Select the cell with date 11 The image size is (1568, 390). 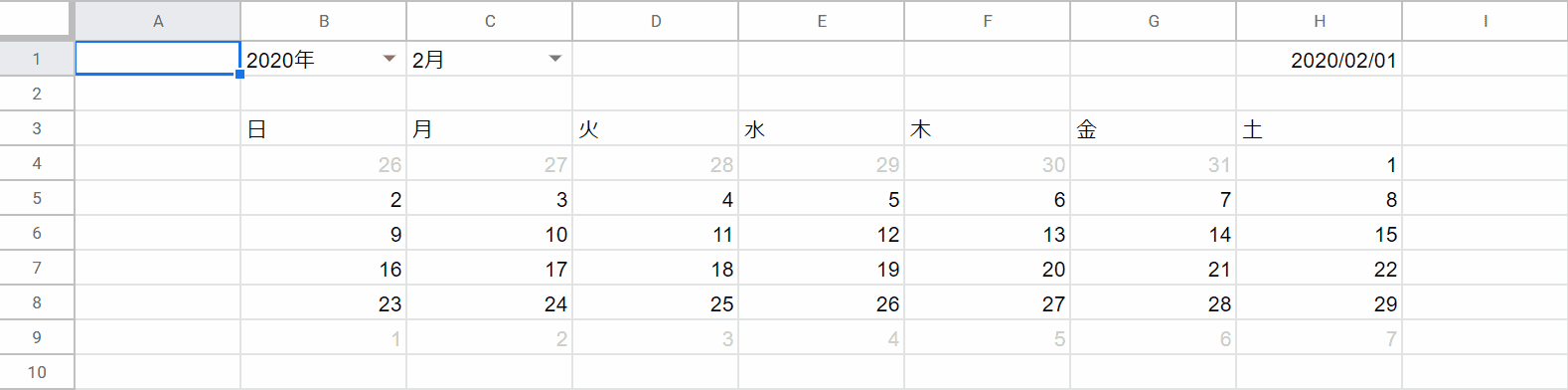655,234
